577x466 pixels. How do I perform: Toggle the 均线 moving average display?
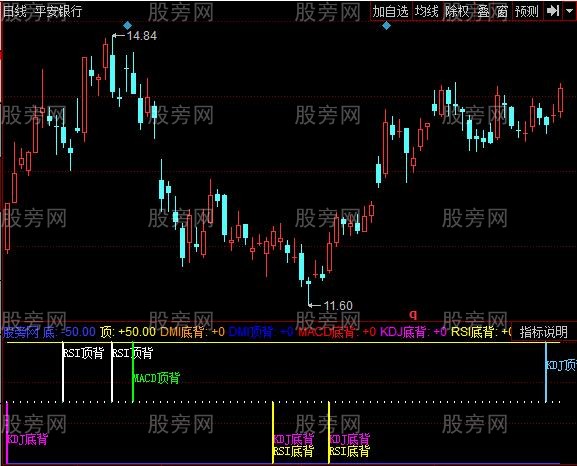[x=426, y=11]
